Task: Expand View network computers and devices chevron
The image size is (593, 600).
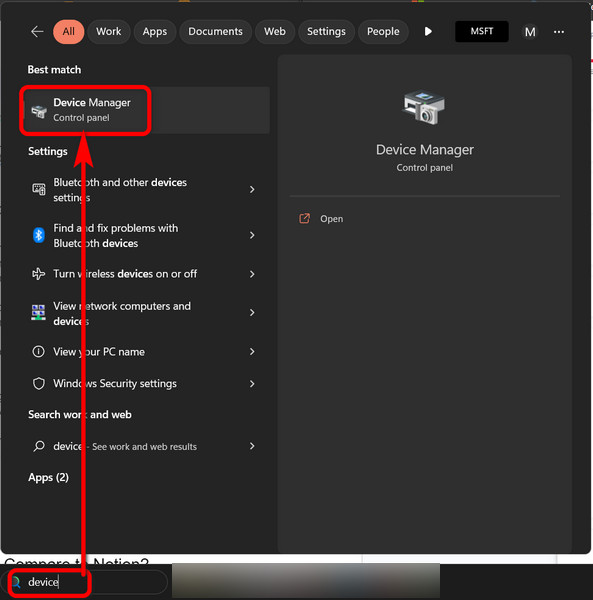Action: coord(252,313)
